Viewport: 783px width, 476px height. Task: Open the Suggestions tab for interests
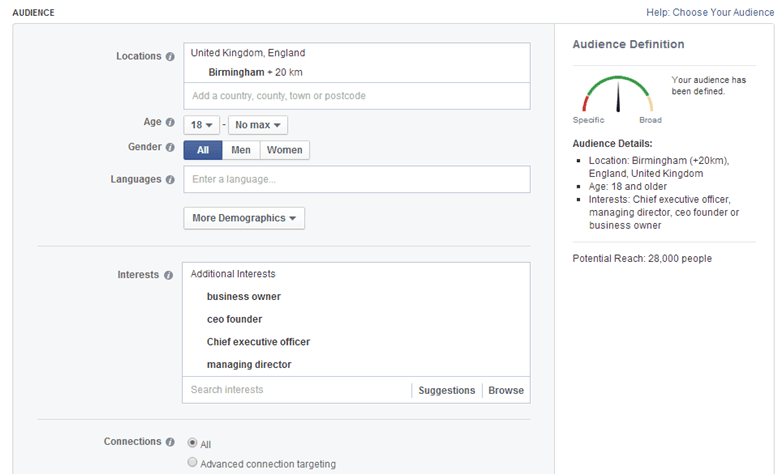tap(446, 390)
